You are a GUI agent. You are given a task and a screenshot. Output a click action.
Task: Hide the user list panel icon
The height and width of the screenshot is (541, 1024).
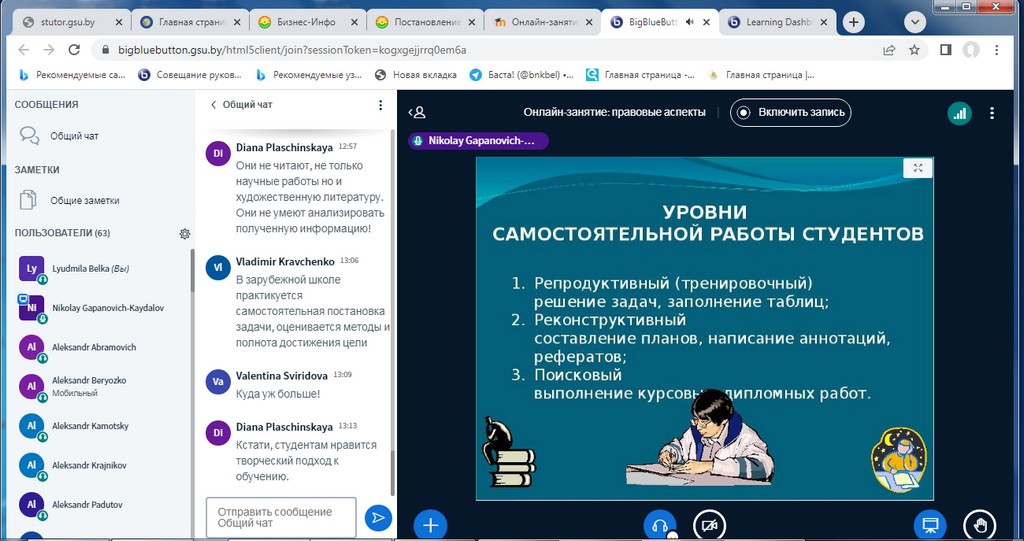point(418,113)
